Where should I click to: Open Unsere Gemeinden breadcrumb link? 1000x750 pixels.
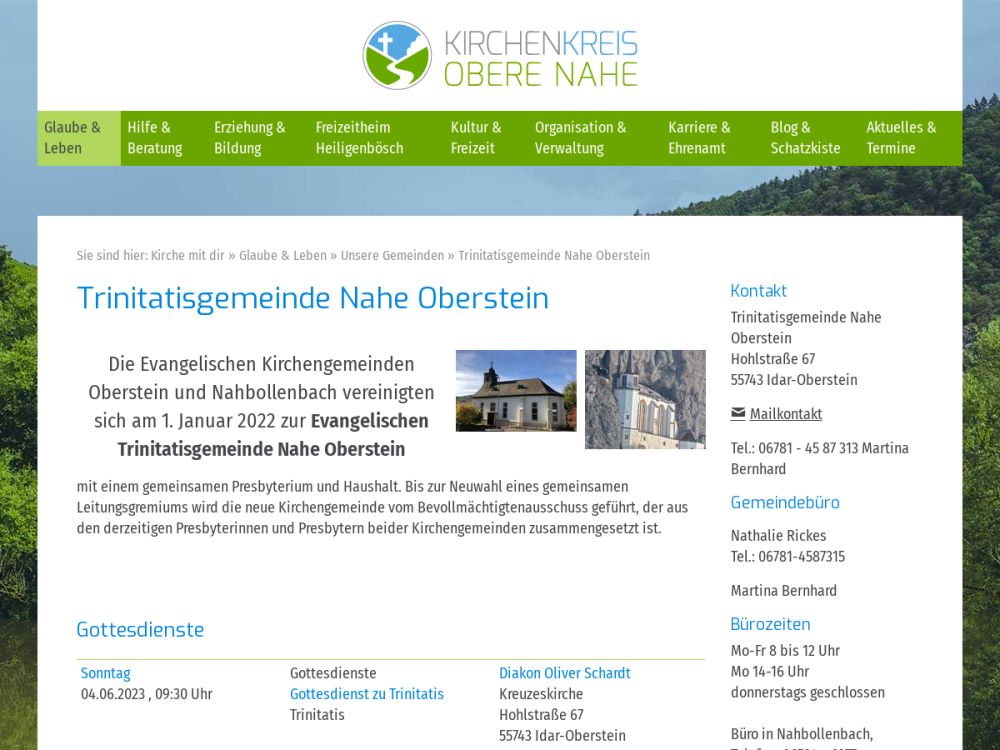392,256
